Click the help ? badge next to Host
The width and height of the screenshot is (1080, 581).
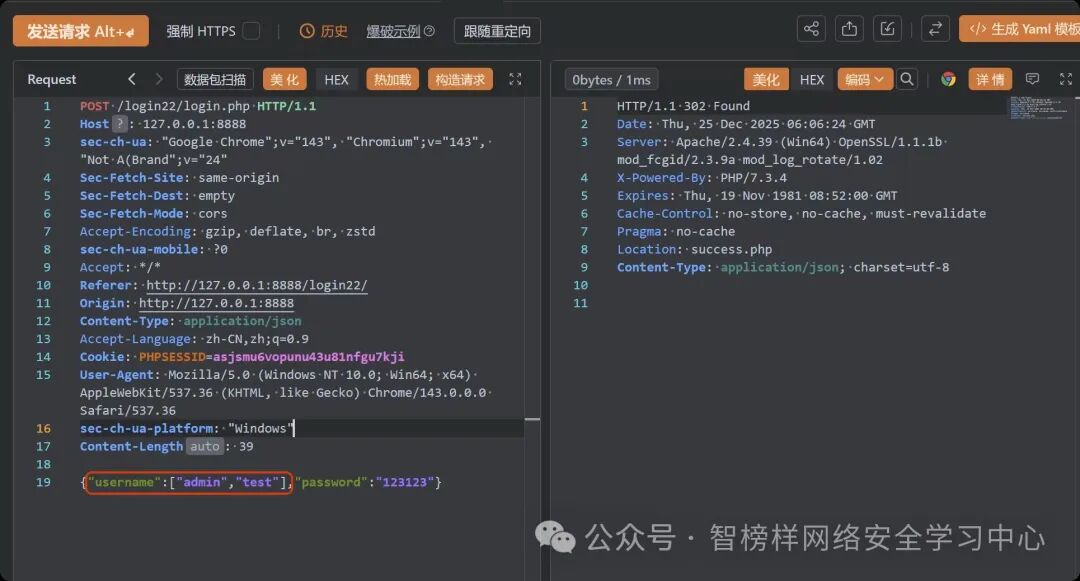pos(120,124)
